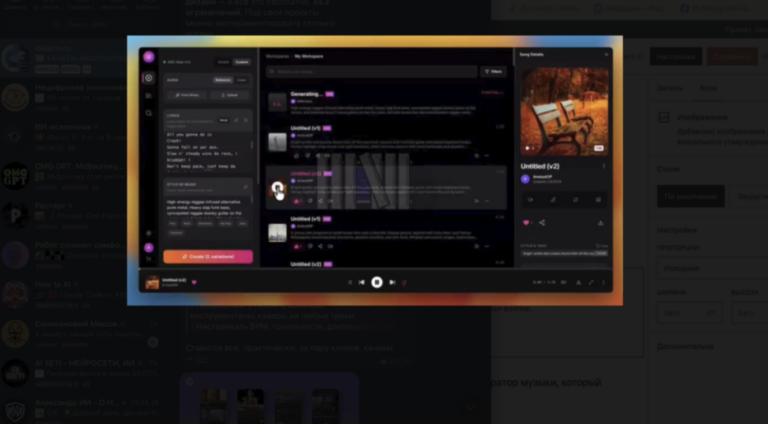This screenshot has height=424, width=768.
Task: Select the Cover audio tab
Action: 241,80
